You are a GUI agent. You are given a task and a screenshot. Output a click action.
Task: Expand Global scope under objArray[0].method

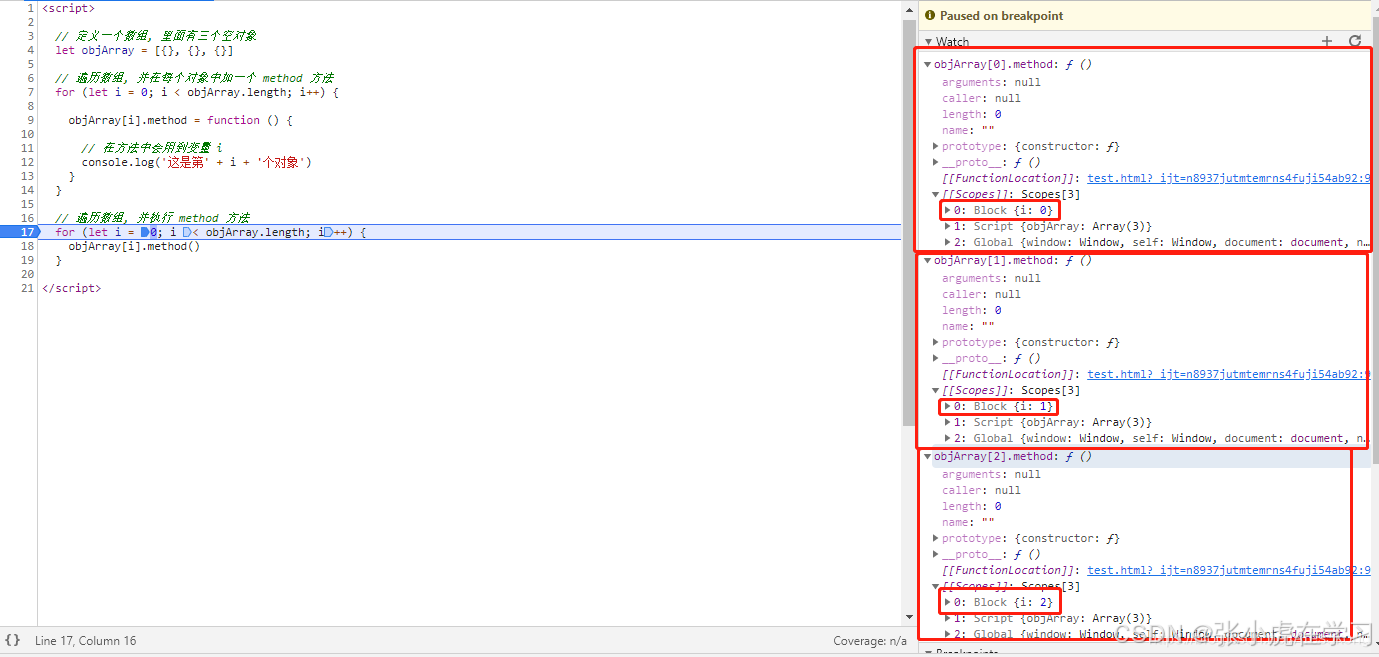click(948, 243)
